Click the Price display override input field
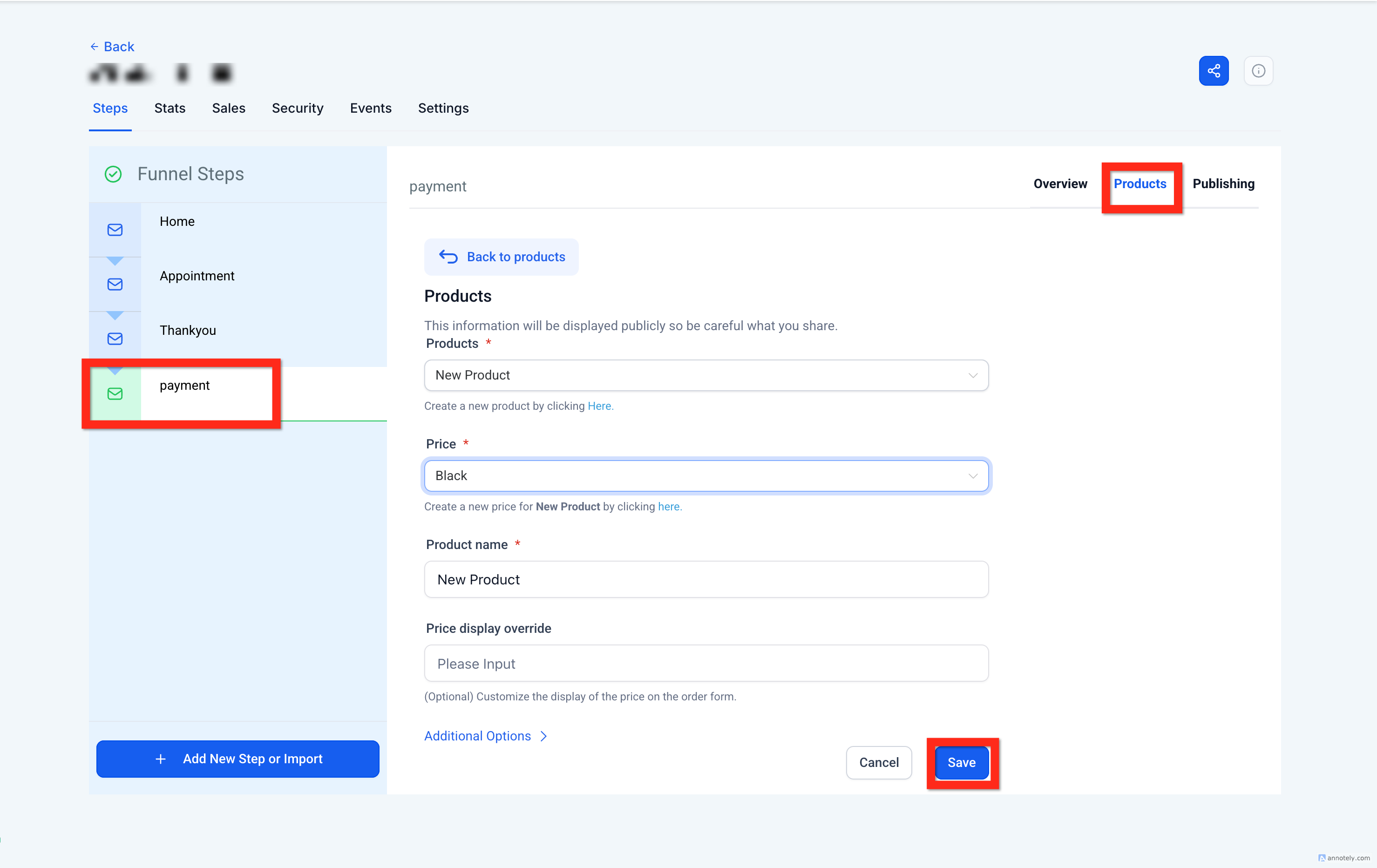The width and height of the screenshot is (1377, 868). coord(705,663)
